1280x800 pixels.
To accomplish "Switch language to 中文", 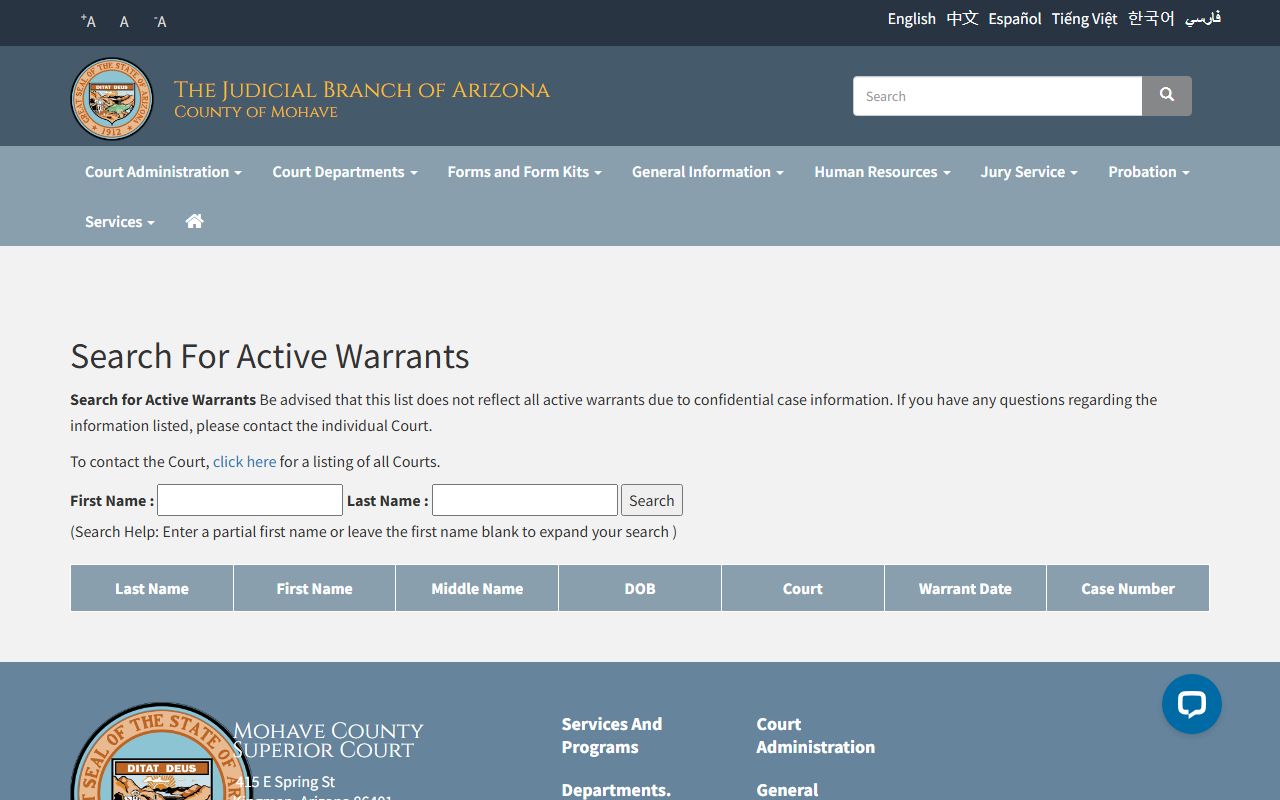I will coord(962,19).
